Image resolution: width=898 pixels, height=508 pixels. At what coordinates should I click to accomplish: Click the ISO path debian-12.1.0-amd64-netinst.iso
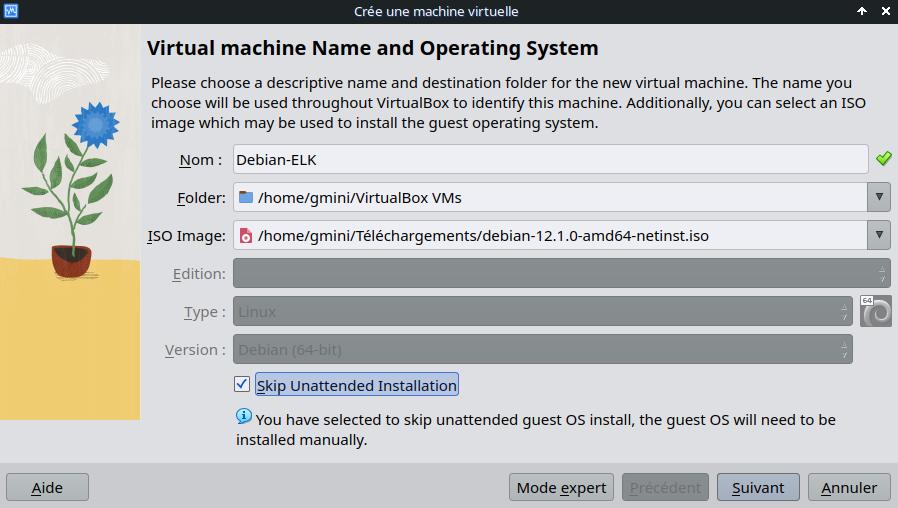click(483, 235)
